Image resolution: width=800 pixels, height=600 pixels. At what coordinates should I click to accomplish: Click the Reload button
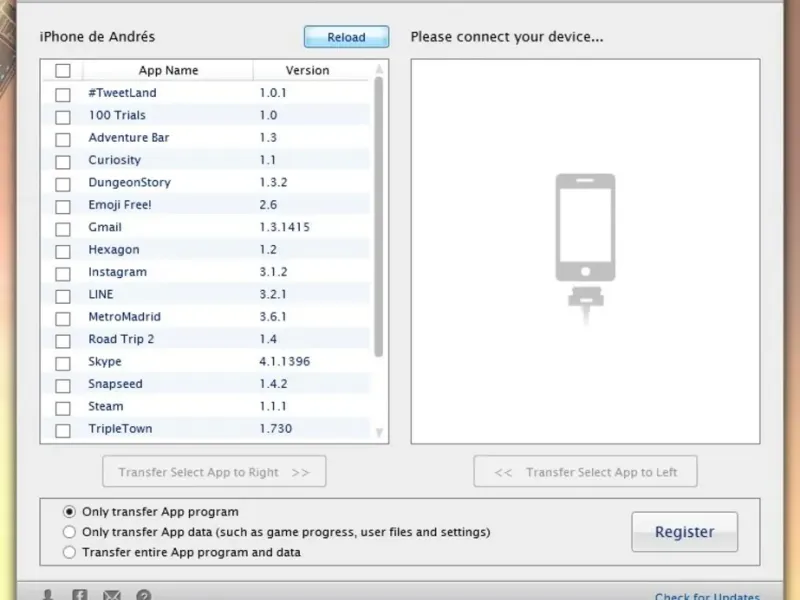point(346,37)
